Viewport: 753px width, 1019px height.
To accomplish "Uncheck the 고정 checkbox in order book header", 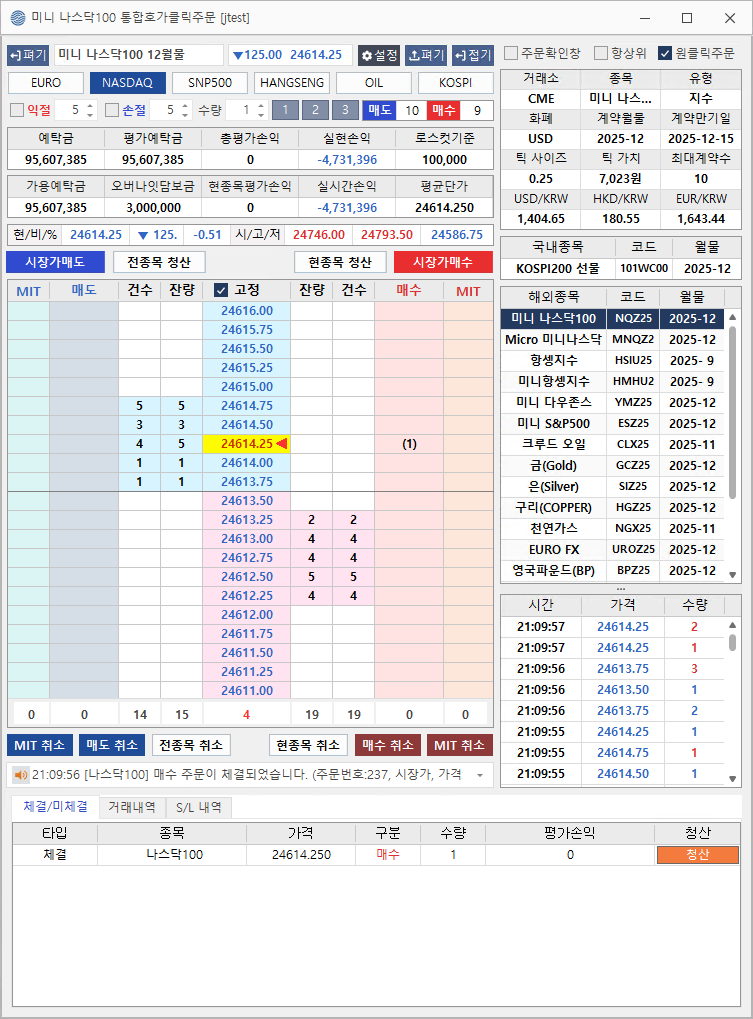I will point(221,290).
